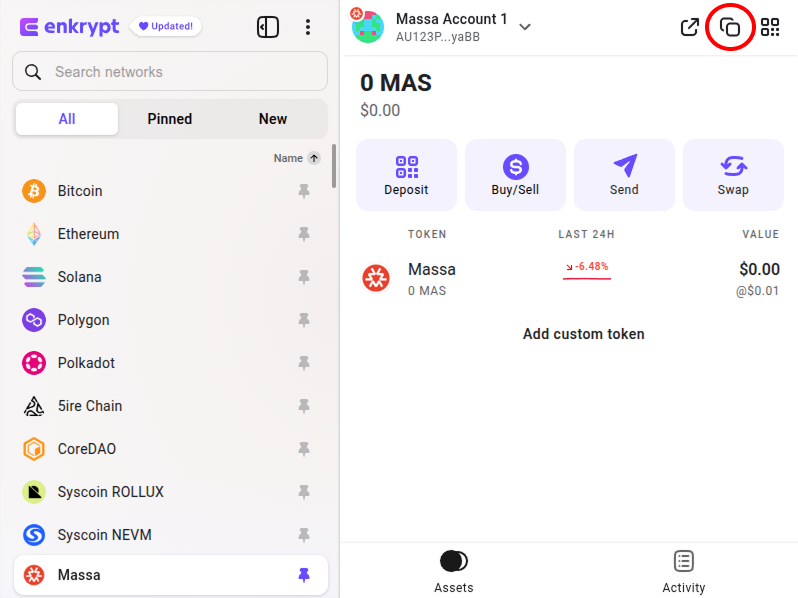
Task: Switch to the Activity tab
Action: point(683,572)
